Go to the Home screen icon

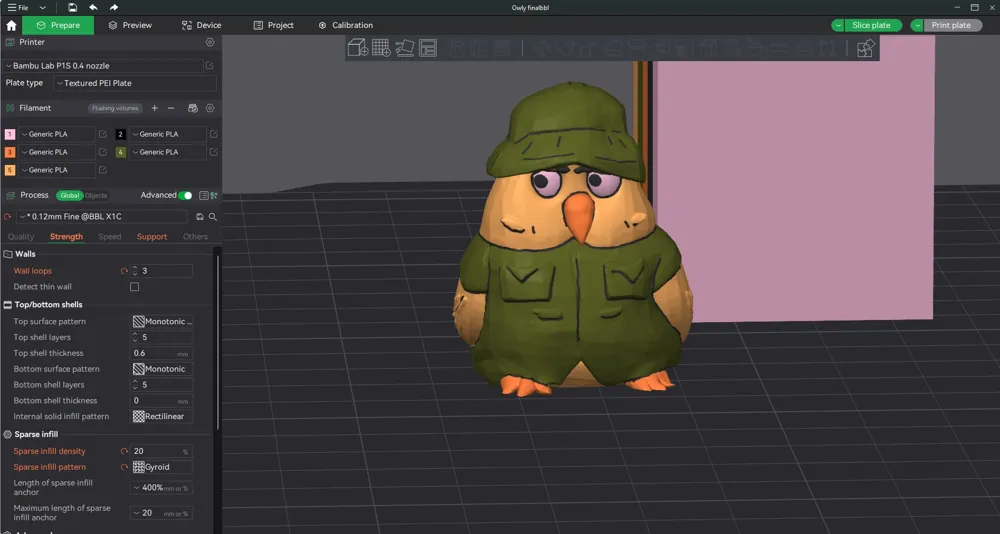click(11, 26)
